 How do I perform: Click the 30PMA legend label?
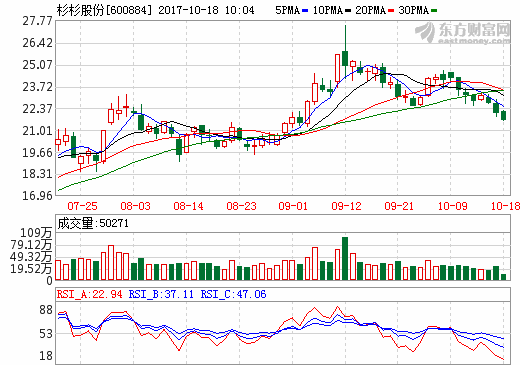point(413,10)
